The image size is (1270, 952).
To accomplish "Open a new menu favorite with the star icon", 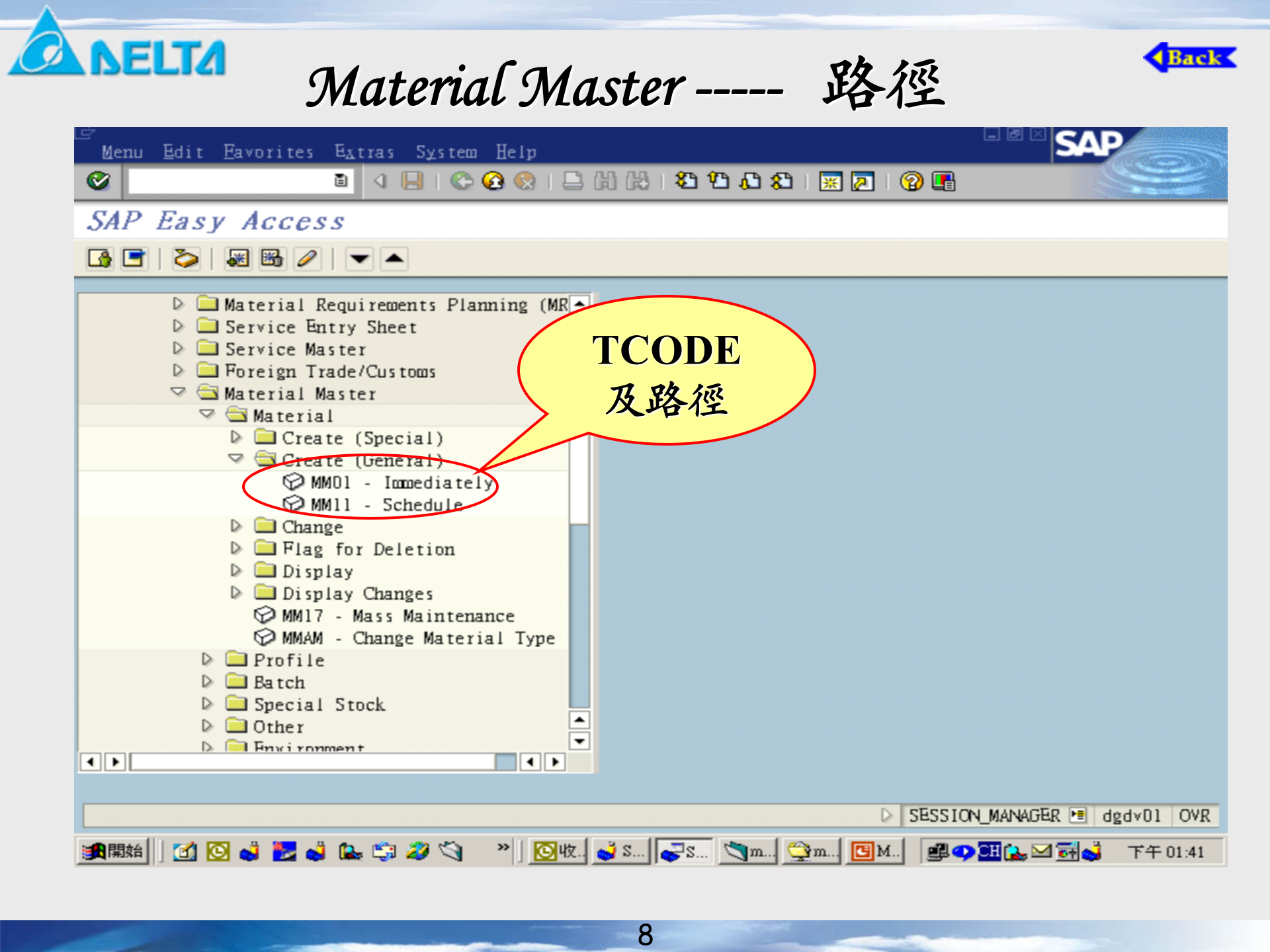I will click(x=237, y=258).
